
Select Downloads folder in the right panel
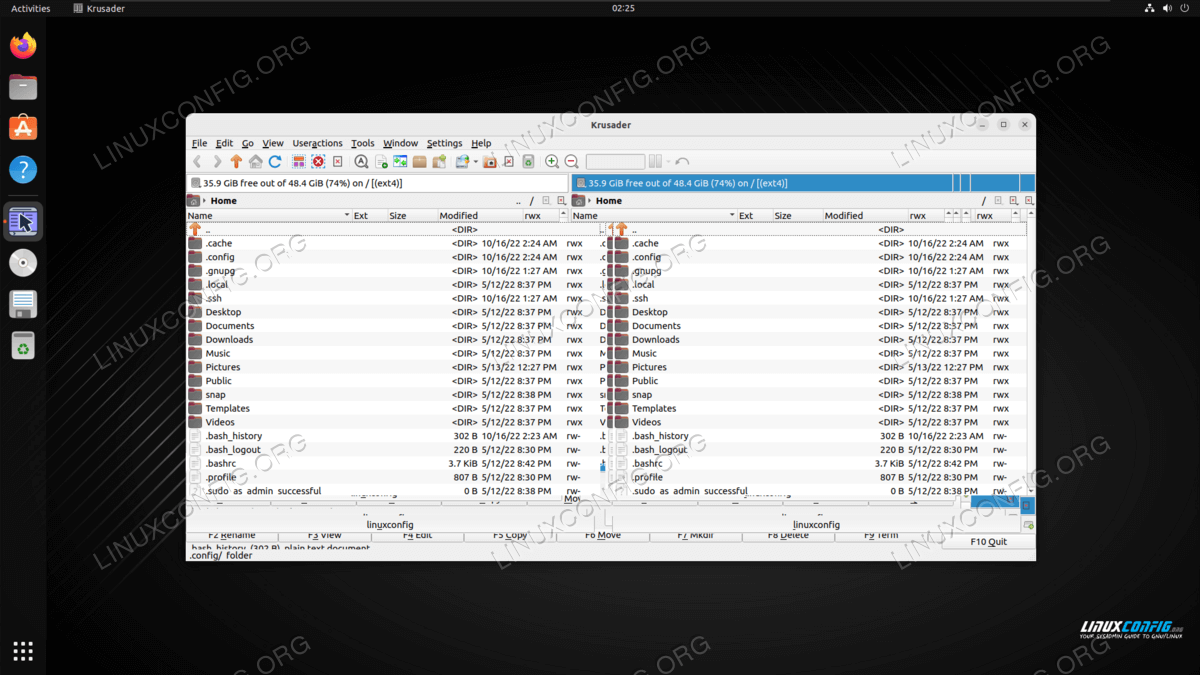click(818, 340)
